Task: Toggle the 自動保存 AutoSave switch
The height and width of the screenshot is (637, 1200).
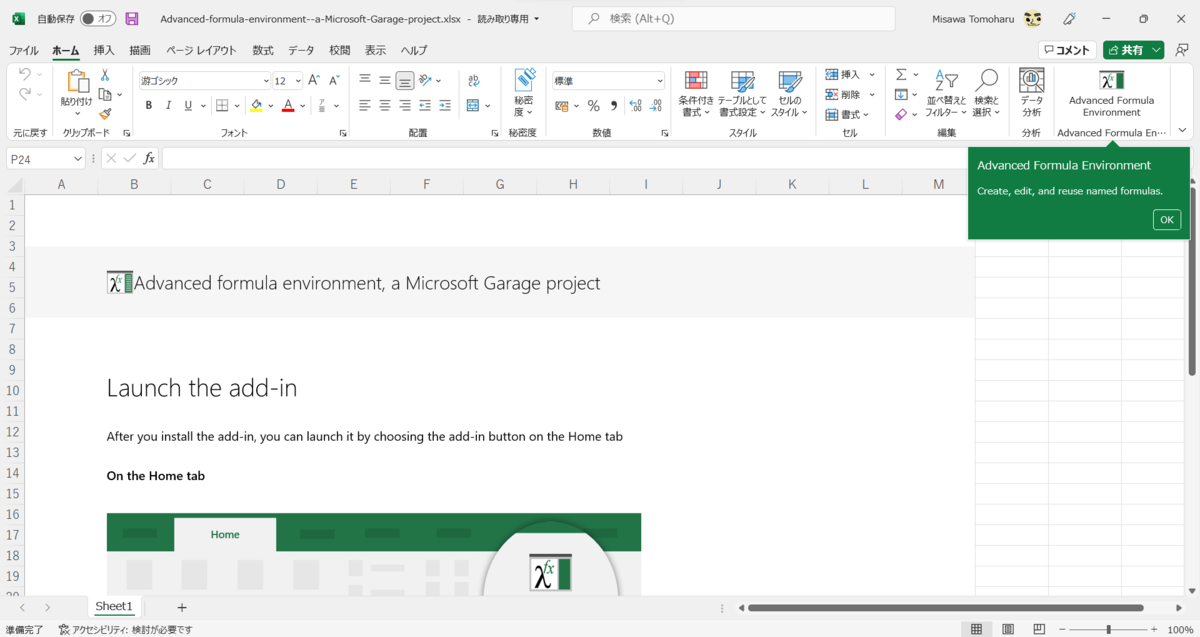Action: (x=98, y=19)
